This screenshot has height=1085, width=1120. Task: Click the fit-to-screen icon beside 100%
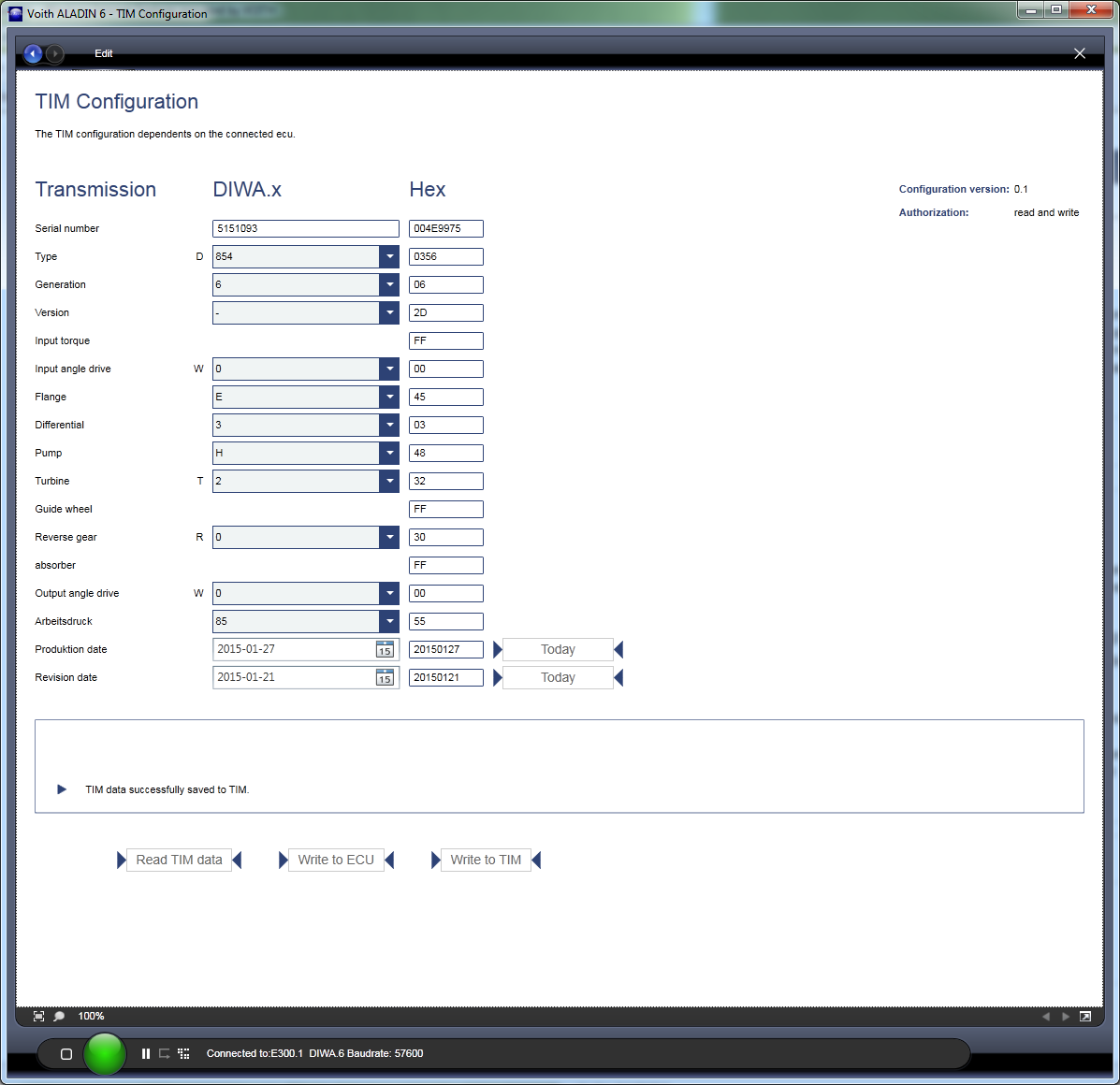coord(38,1016)
